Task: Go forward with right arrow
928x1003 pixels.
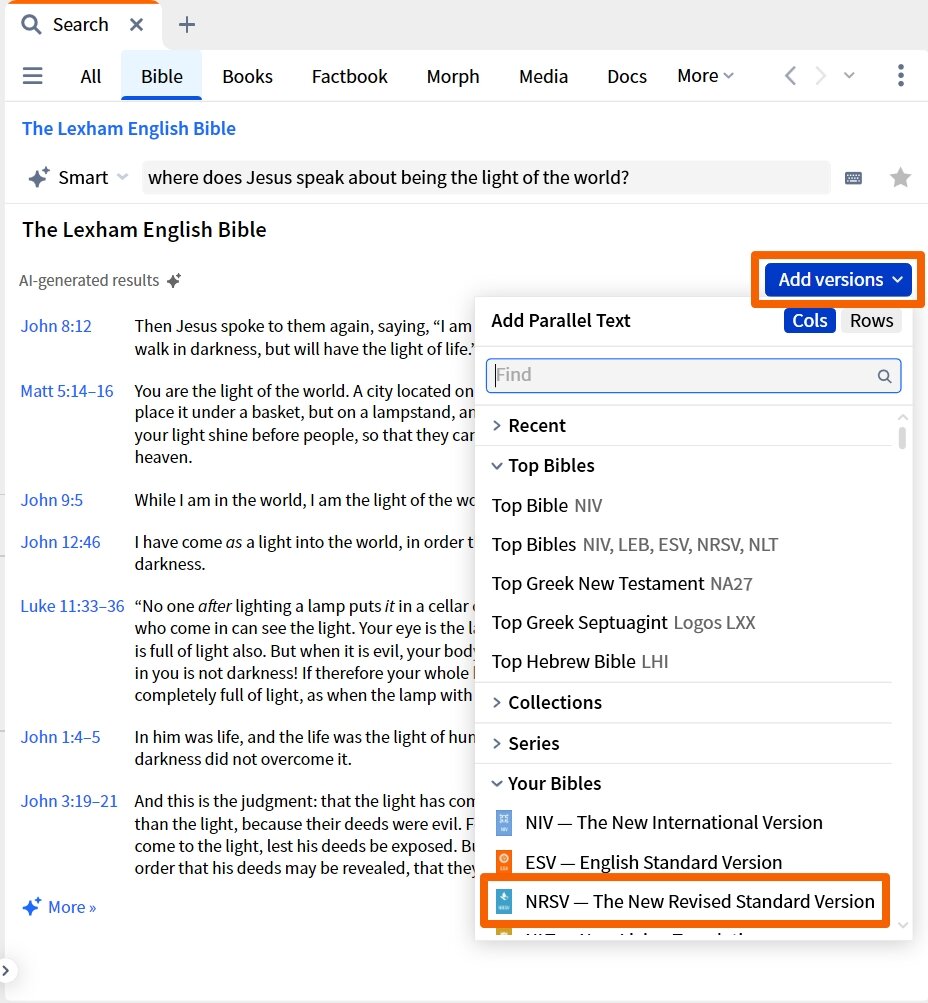Action: 820,75
